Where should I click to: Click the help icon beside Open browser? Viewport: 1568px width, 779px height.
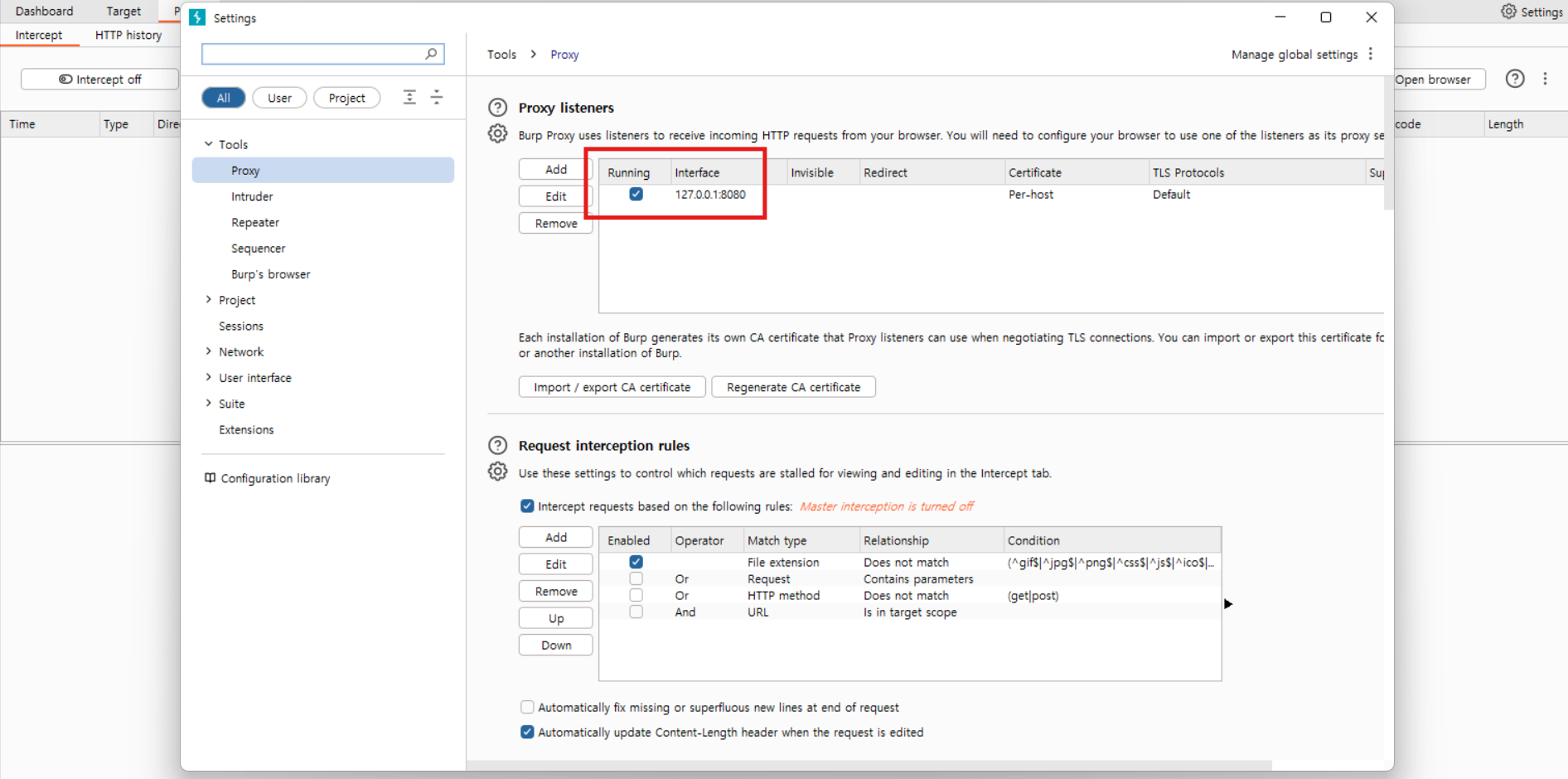coord(1515,79)
